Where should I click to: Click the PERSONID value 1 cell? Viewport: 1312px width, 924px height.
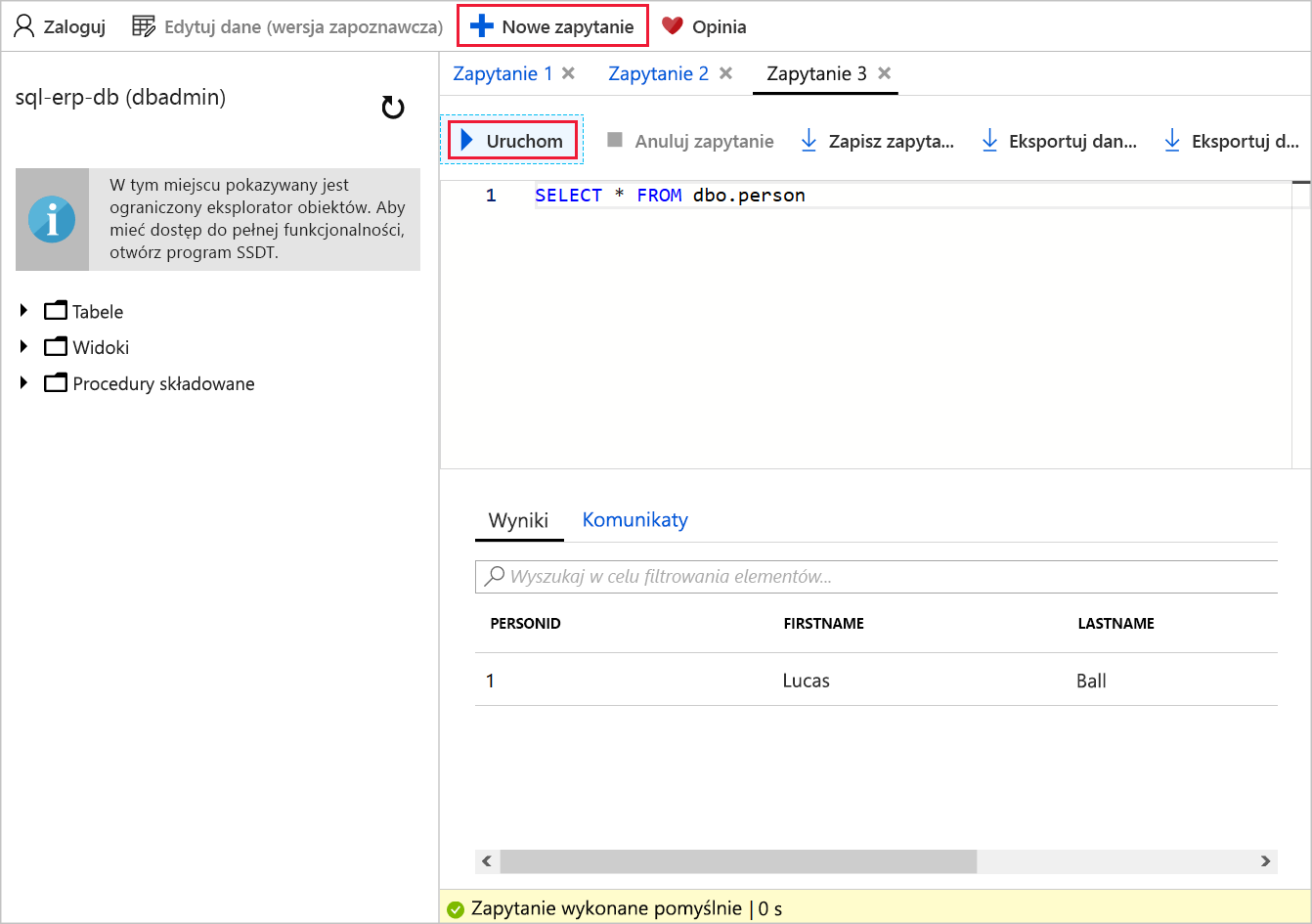coord(490,681)
